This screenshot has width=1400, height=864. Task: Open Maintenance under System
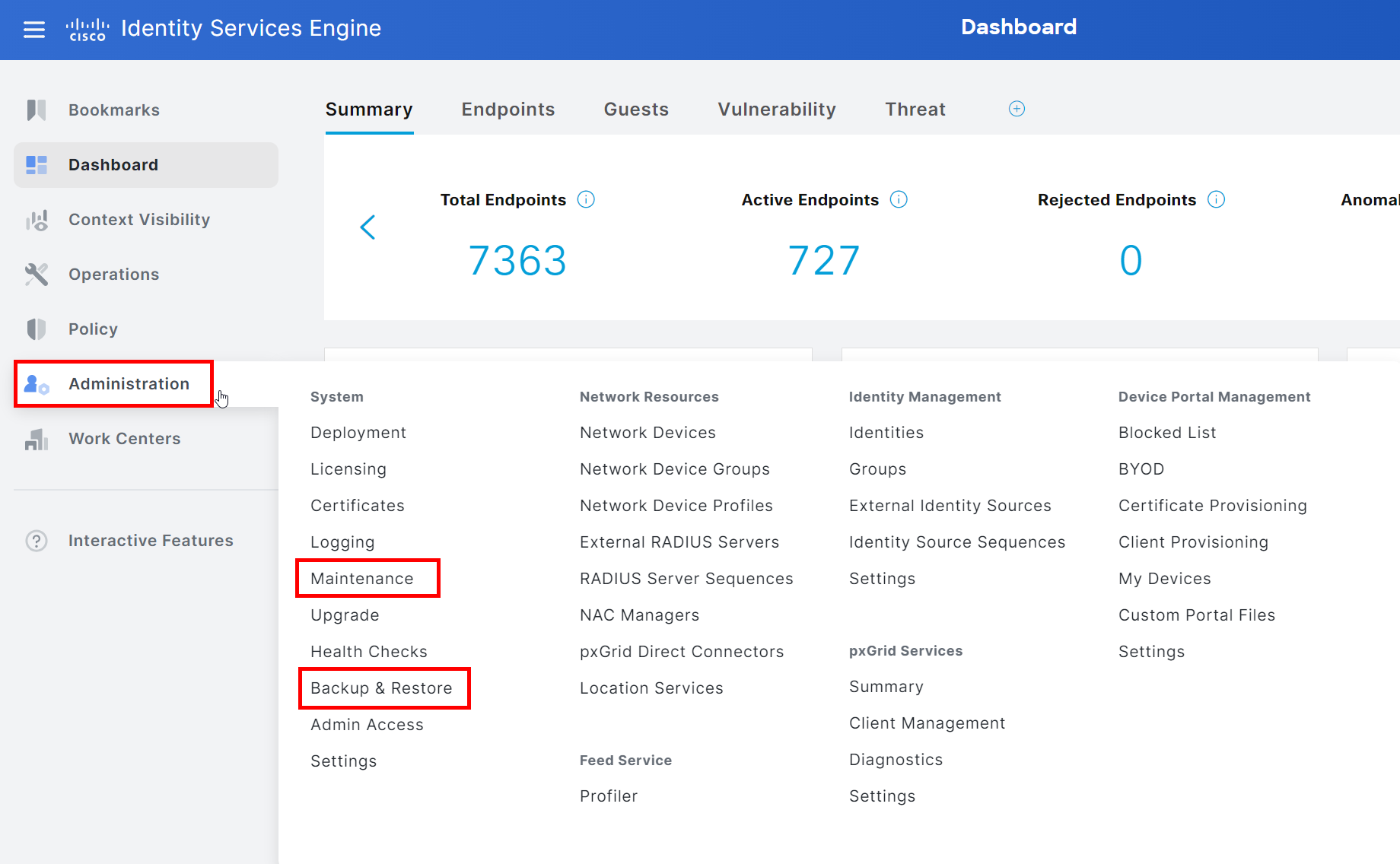coord(362,579)
